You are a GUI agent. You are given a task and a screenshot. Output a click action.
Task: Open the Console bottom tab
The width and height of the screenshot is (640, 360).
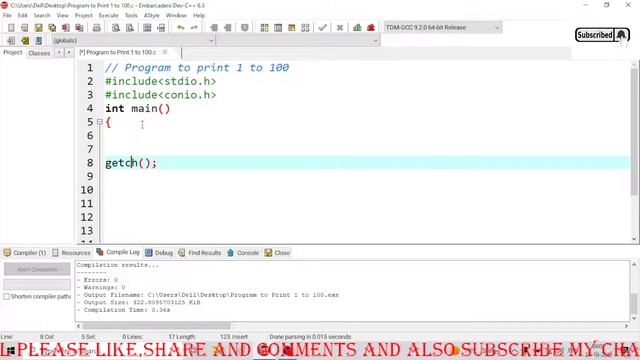pyautogui.click(x=243, y=253)
